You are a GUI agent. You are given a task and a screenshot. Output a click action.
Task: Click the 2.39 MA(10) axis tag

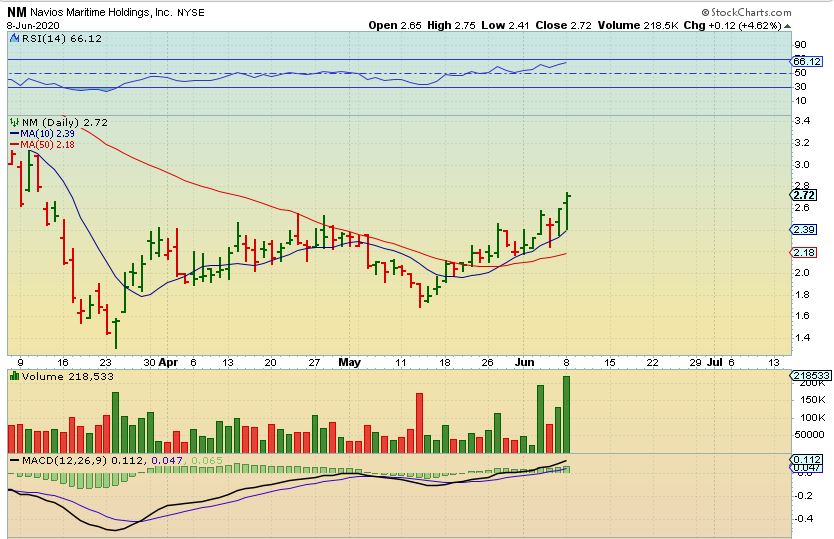tap(804, 229)
